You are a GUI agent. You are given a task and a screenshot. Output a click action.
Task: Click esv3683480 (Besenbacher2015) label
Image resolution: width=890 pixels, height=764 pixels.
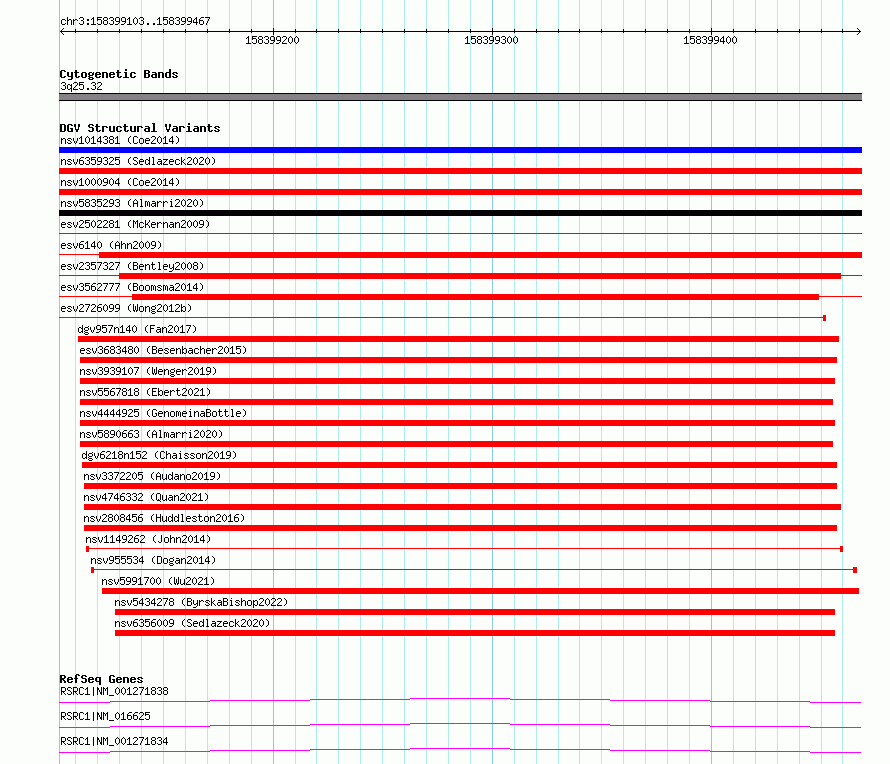(163, 350)
